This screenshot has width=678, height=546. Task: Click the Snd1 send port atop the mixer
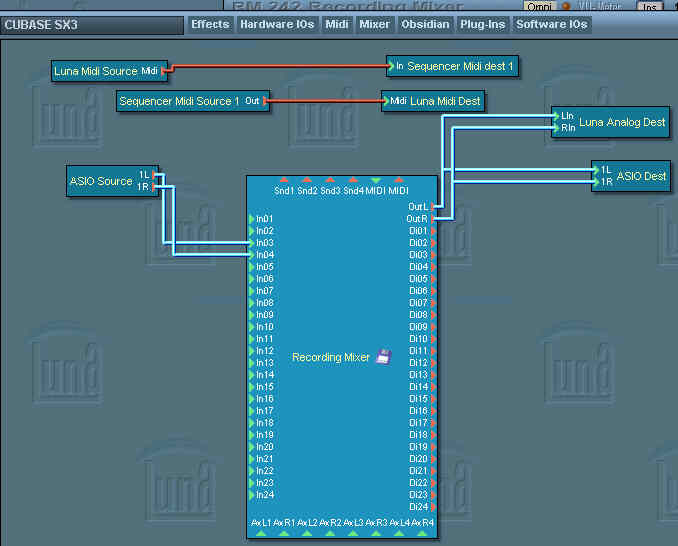click(x=284, y=179)
